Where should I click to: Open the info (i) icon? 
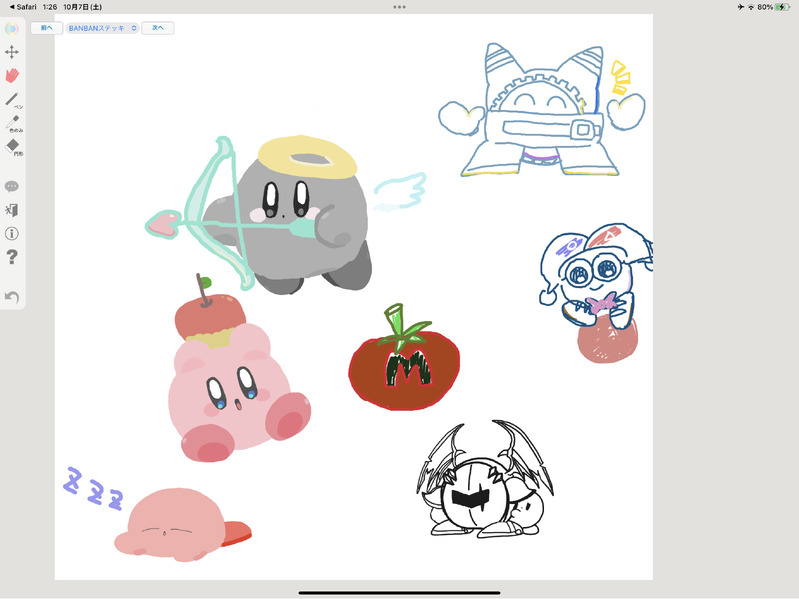click(12, 233)
